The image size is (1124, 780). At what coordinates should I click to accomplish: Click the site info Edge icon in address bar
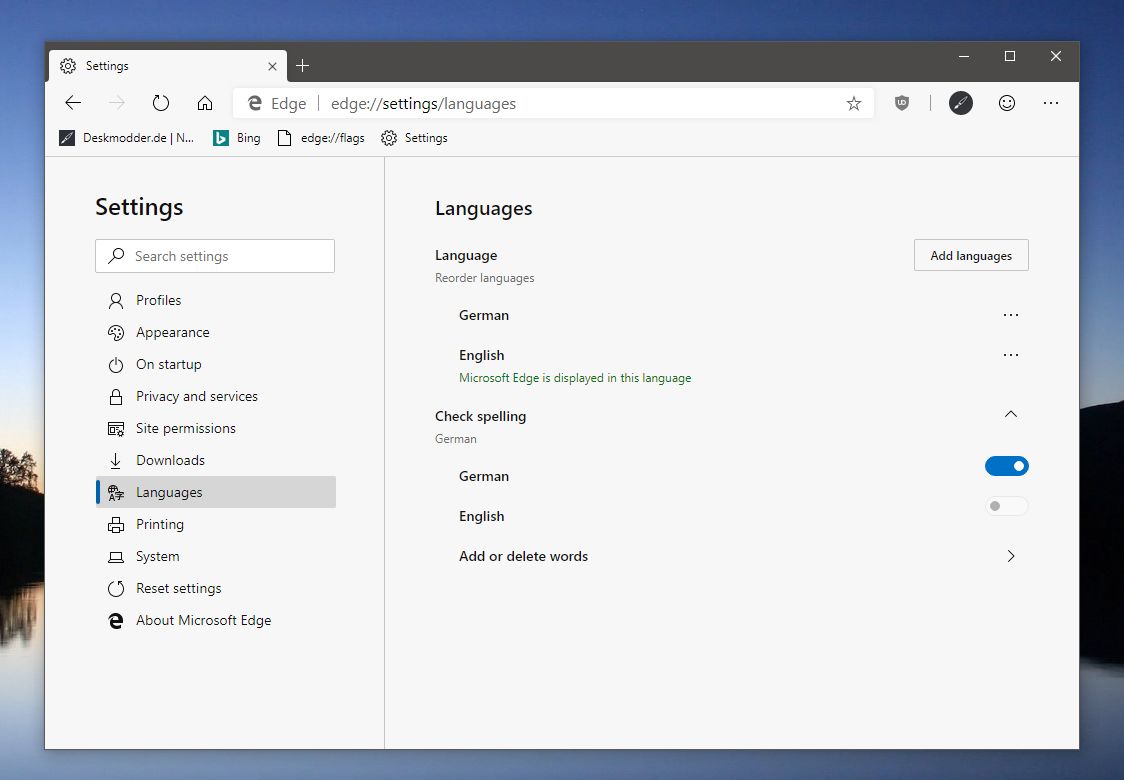click(x=254, y=103)
